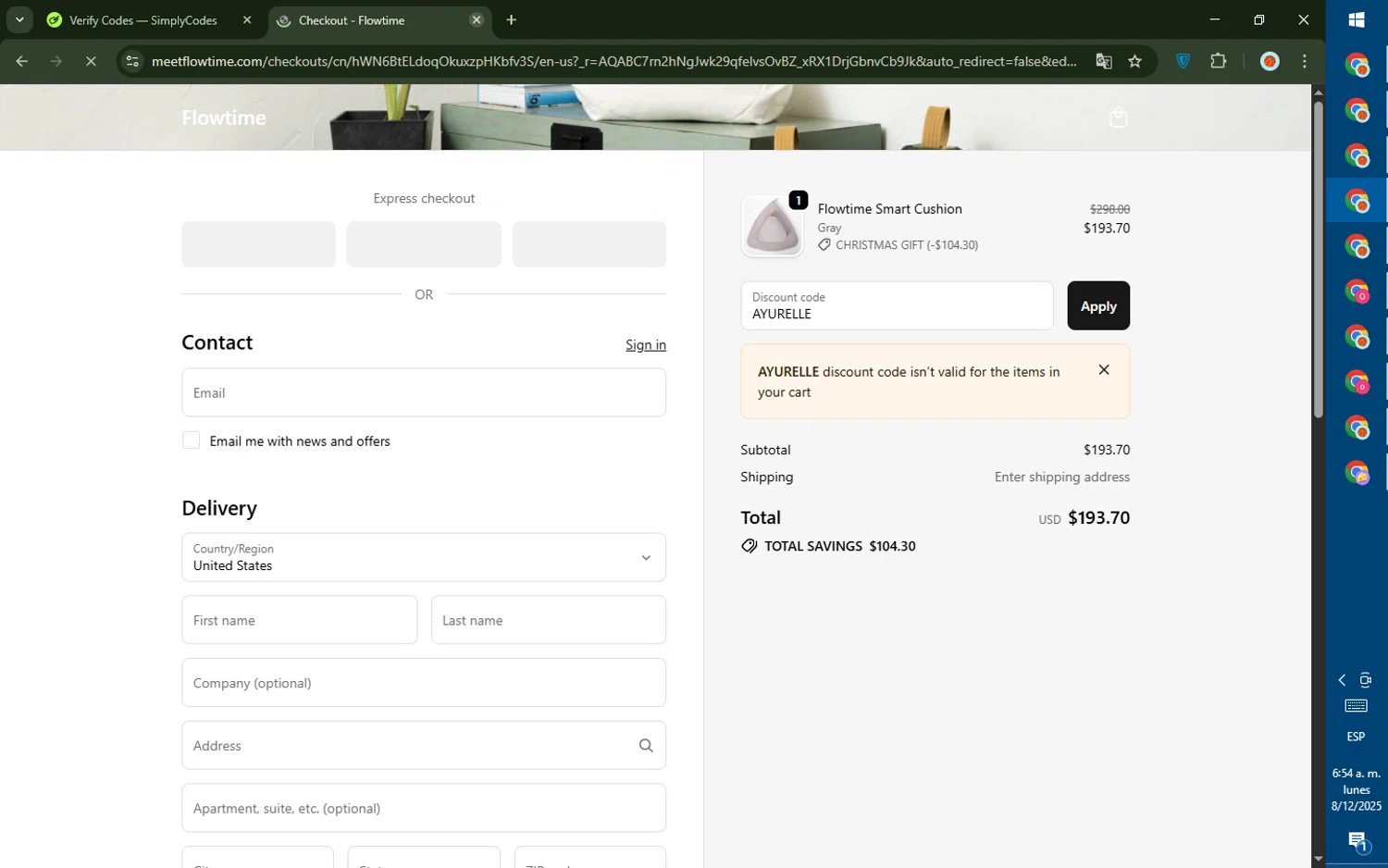
Task: Click the Flowtime Smart Cushion product thumbnail
Action: 773,227
